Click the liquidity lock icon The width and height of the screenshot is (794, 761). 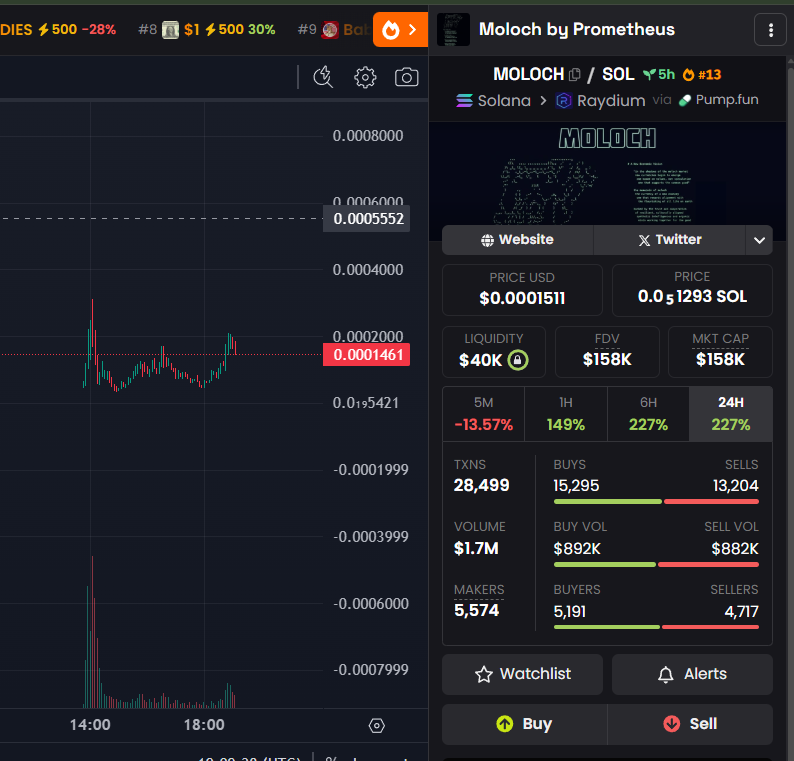[x=518, y=360]
